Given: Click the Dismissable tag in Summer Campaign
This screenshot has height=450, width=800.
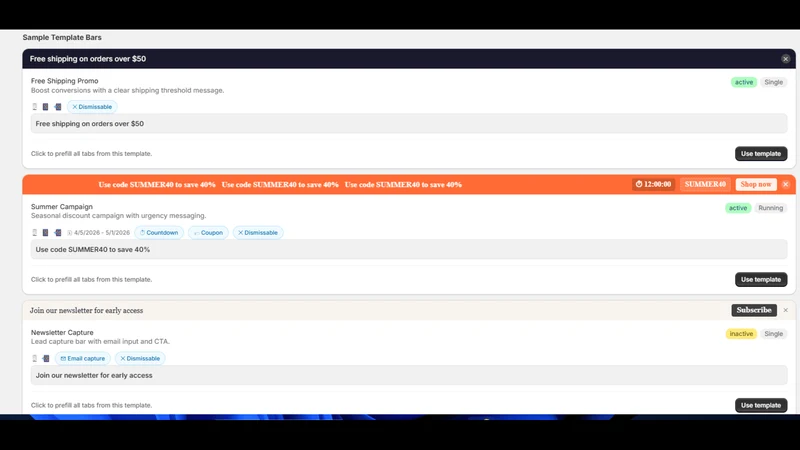Looking at the screenshot, I should click(258, 233).
